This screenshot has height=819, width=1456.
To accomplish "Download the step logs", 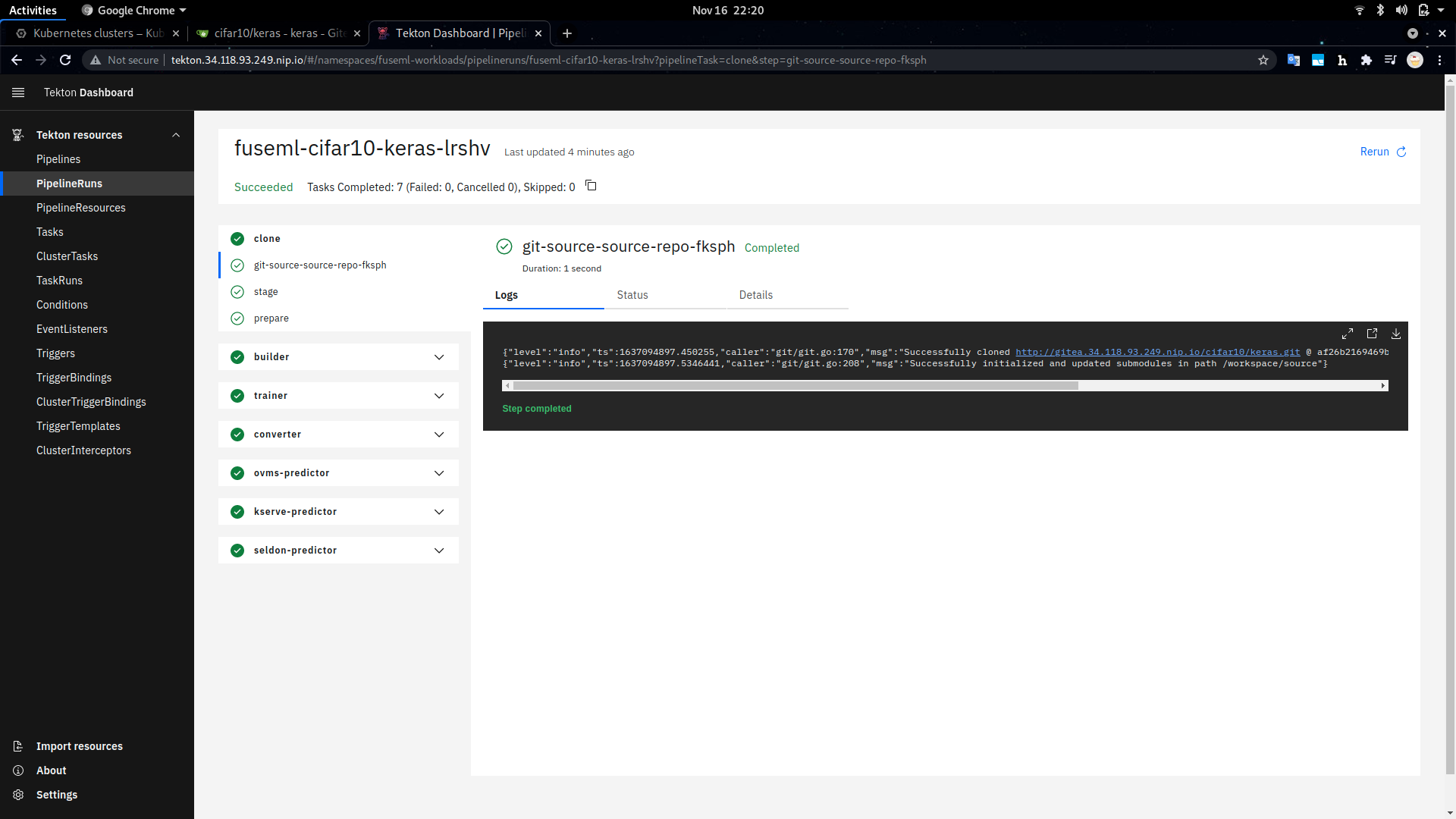I will pyautogui.click(x=1396, y=334).
